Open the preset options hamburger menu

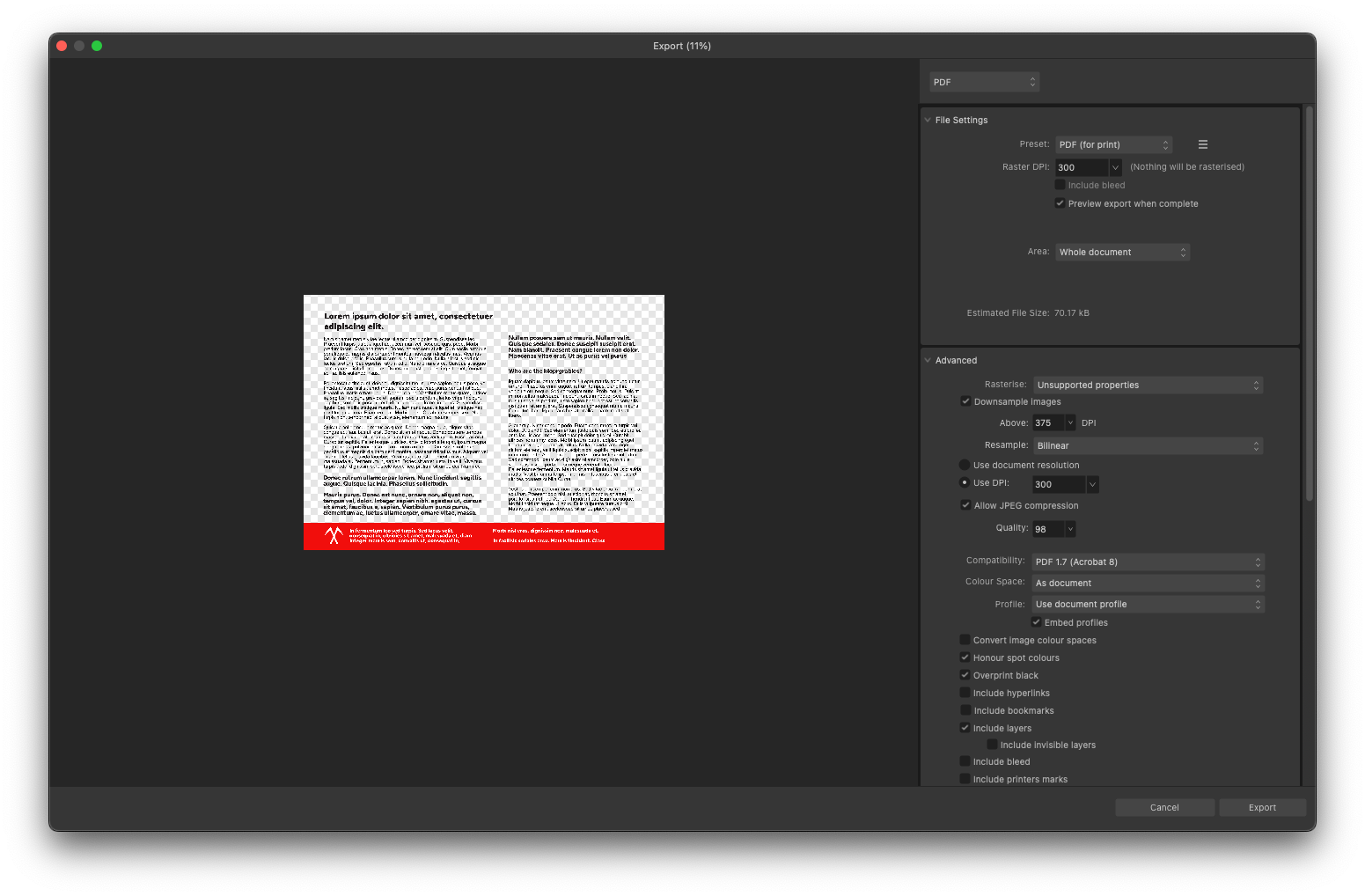[1202, 144]
